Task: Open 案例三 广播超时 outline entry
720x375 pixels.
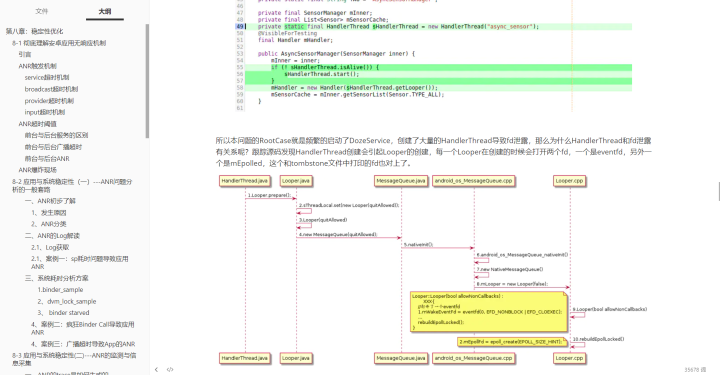Action: click(x=83, y=344)
